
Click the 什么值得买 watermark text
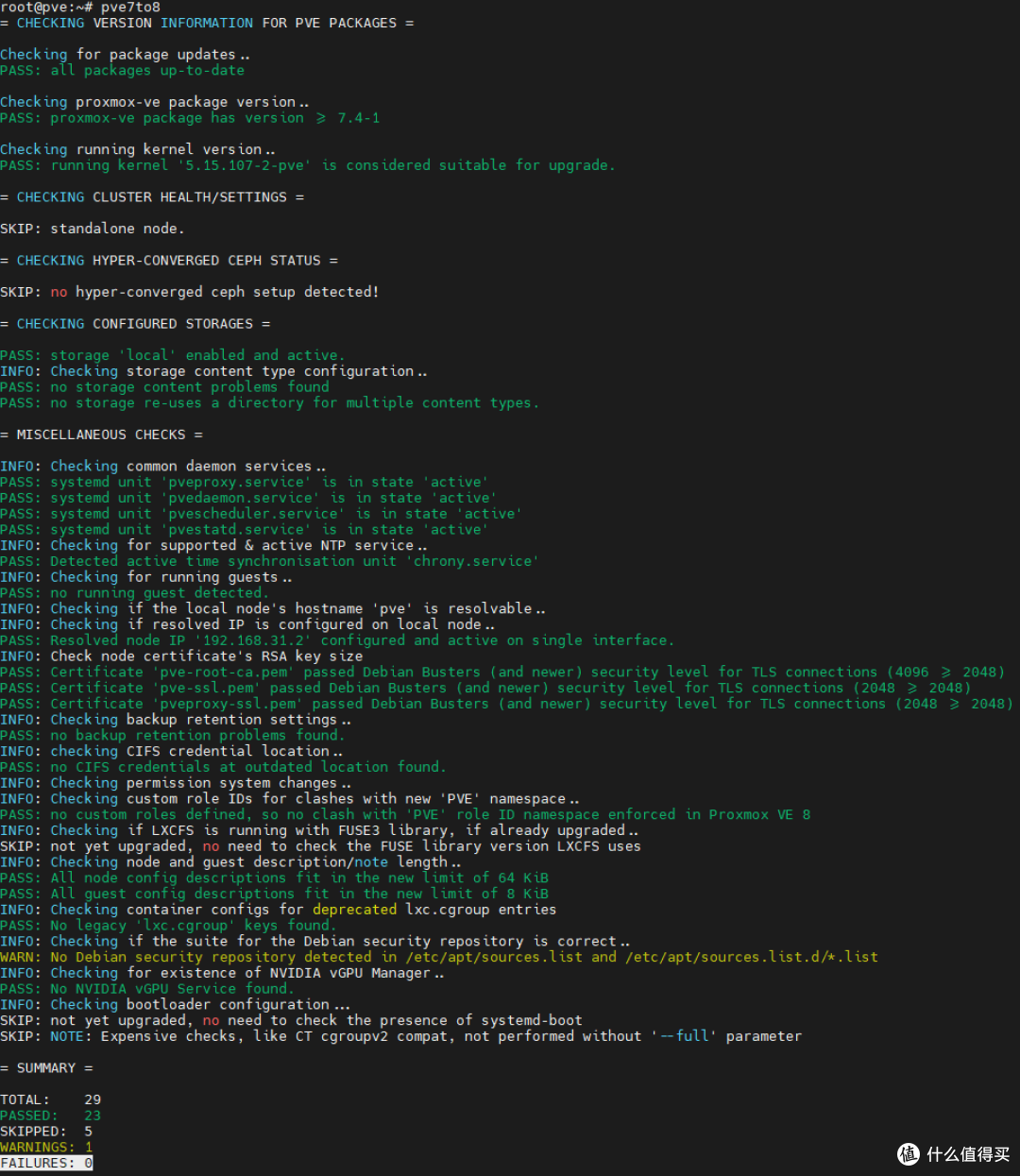[968, 1154]
